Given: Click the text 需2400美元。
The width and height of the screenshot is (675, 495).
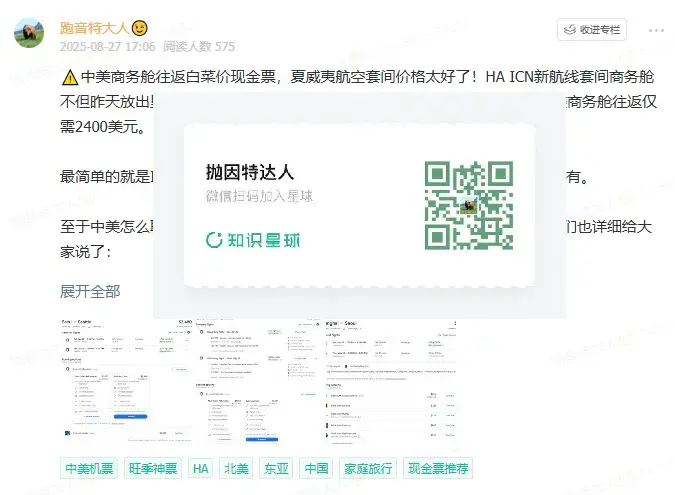Looking at the screenshot, I should (103, 127).
